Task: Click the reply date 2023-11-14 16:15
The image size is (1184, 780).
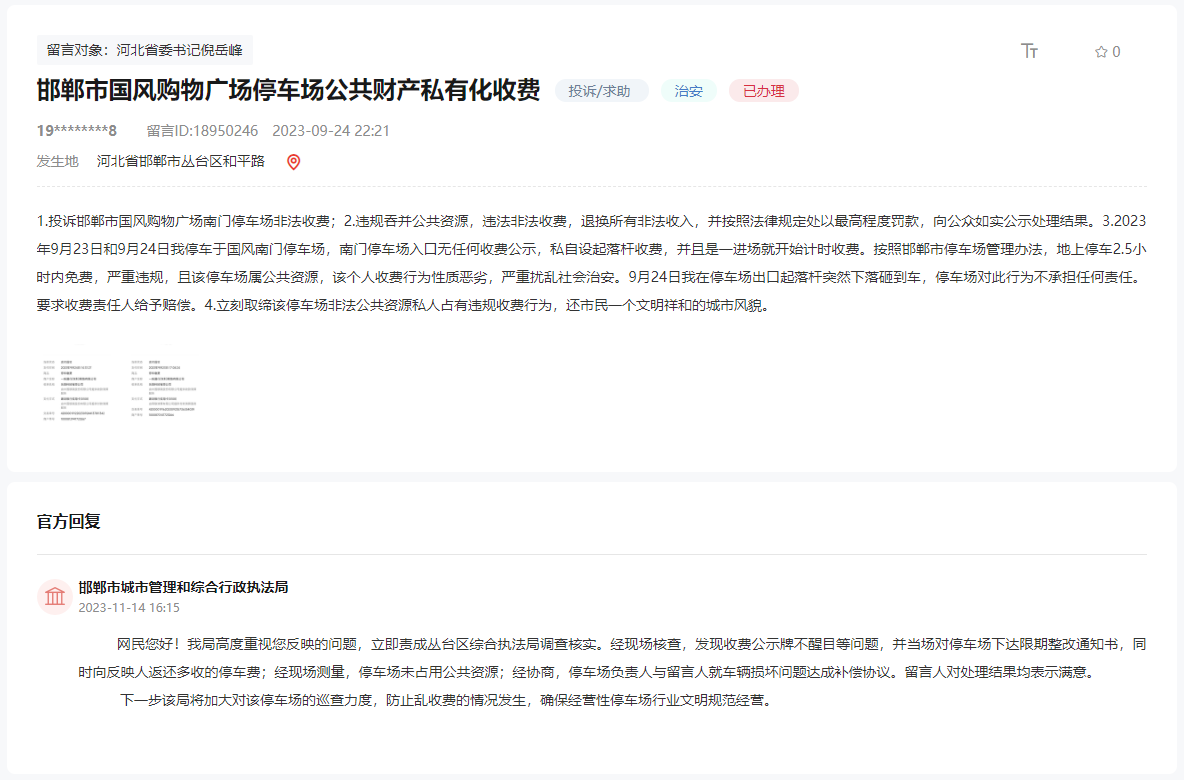Action: click(129, 607)
